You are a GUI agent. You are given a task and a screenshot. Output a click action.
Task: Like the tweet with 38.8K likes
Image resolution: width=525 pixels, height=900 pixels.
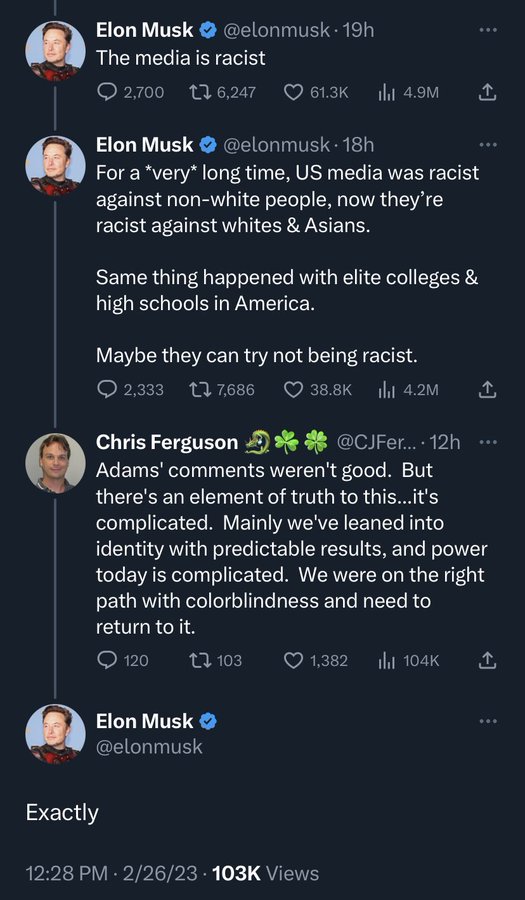pos(317,390)
